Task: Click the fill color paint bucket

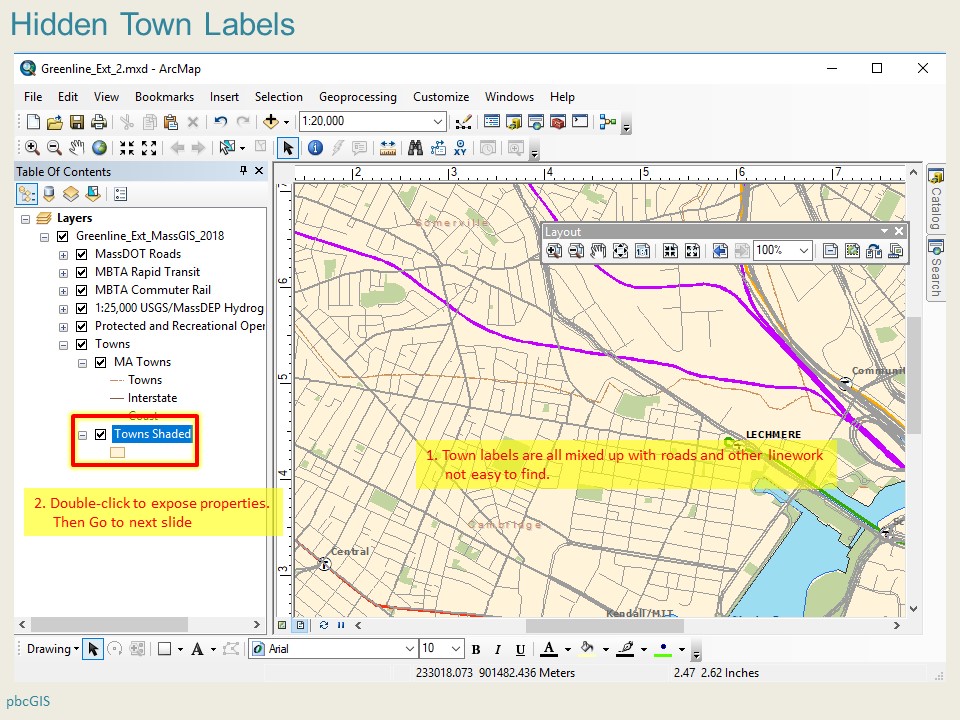Action: 587,649
